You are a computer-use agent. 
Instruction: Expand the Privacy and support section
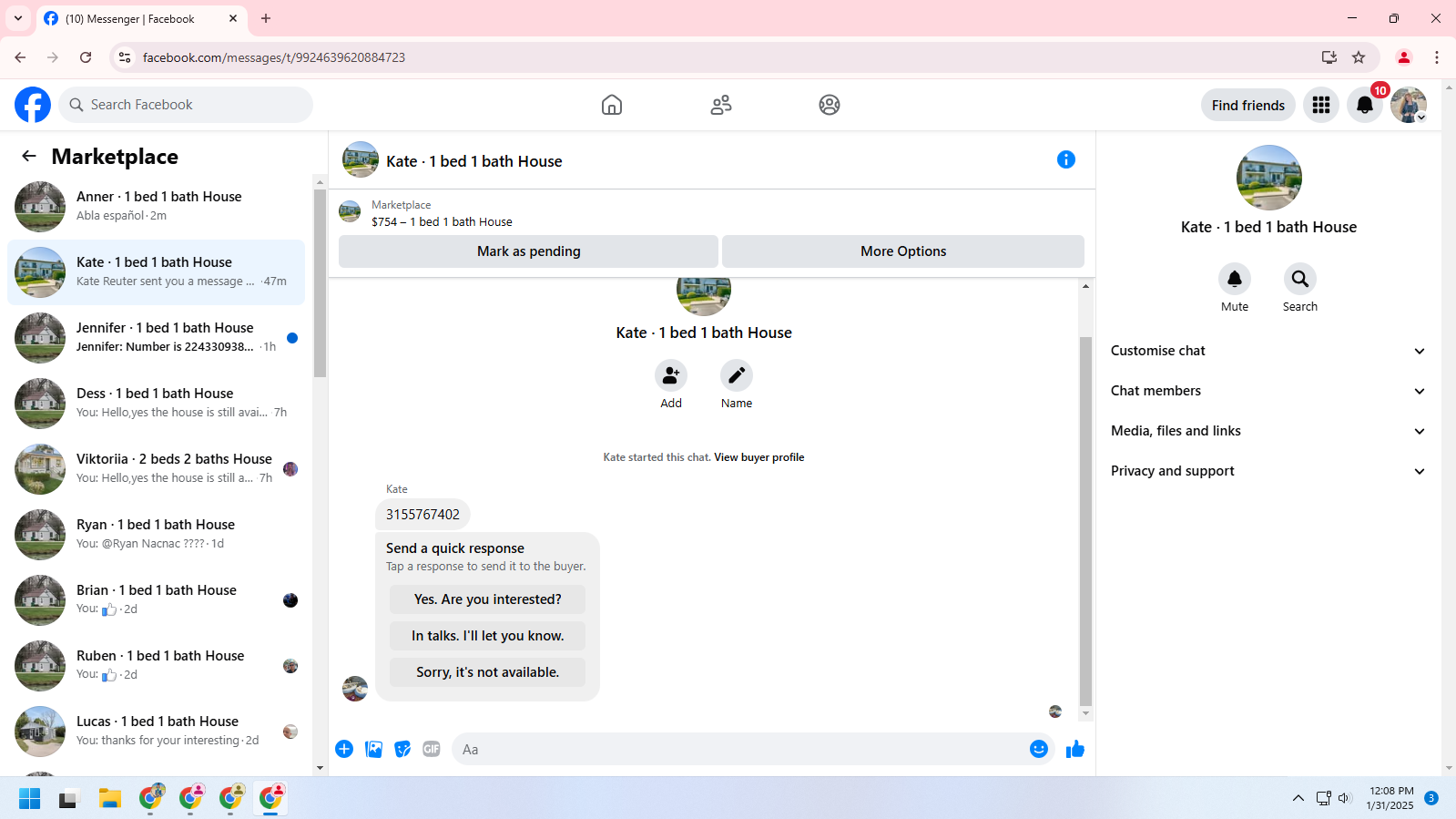coord(1268,471)
